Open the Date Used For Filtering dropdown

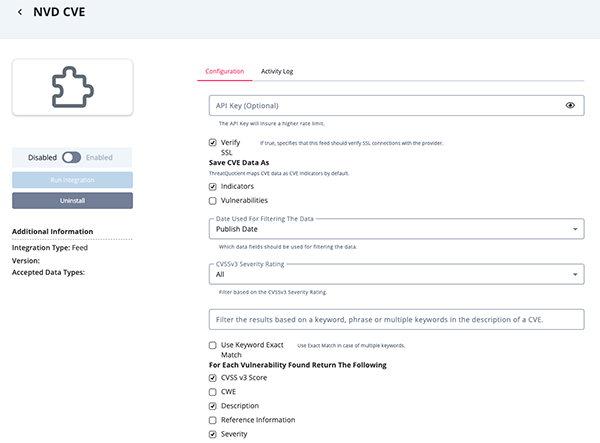(396, 229)
